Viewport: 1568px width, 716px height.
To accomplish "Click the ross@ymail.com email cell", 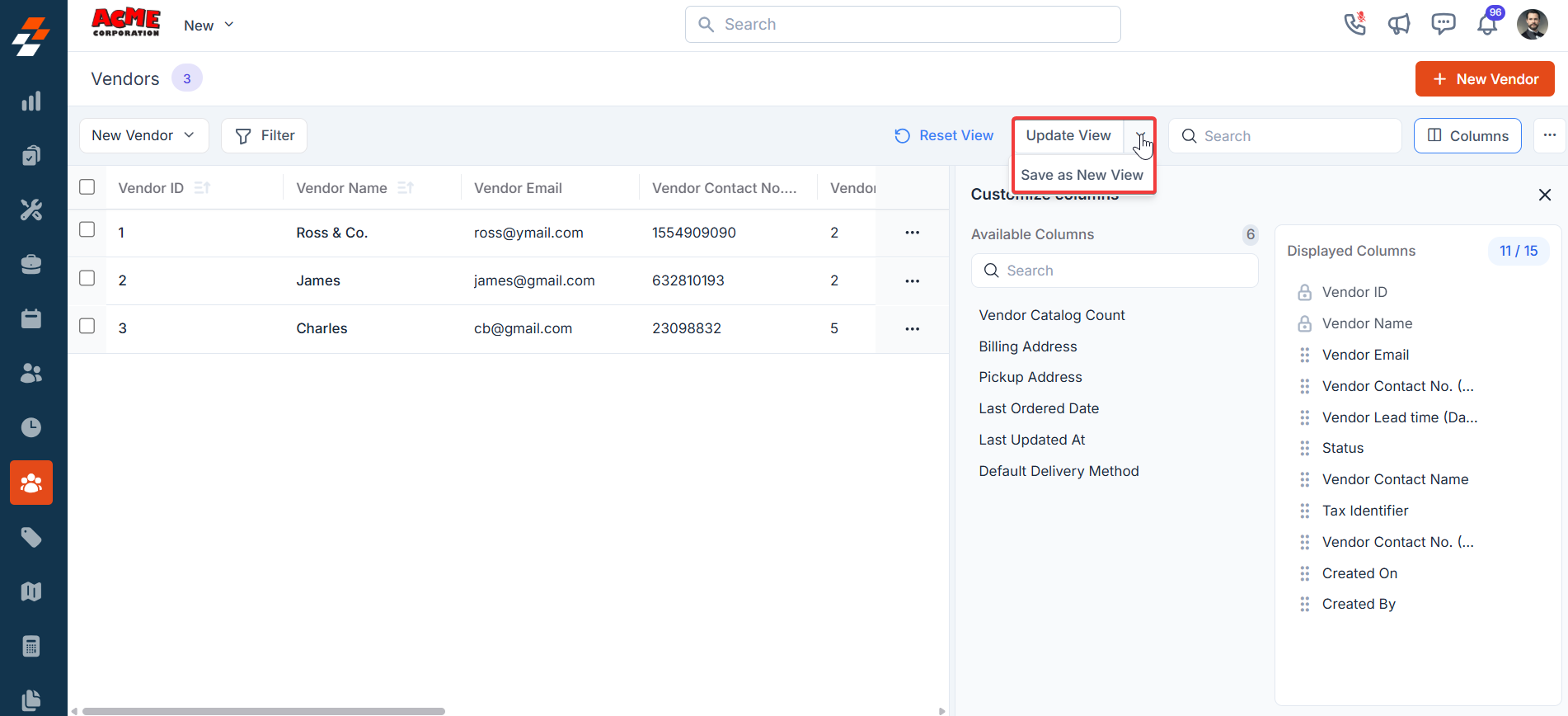I will pos(528,233).
